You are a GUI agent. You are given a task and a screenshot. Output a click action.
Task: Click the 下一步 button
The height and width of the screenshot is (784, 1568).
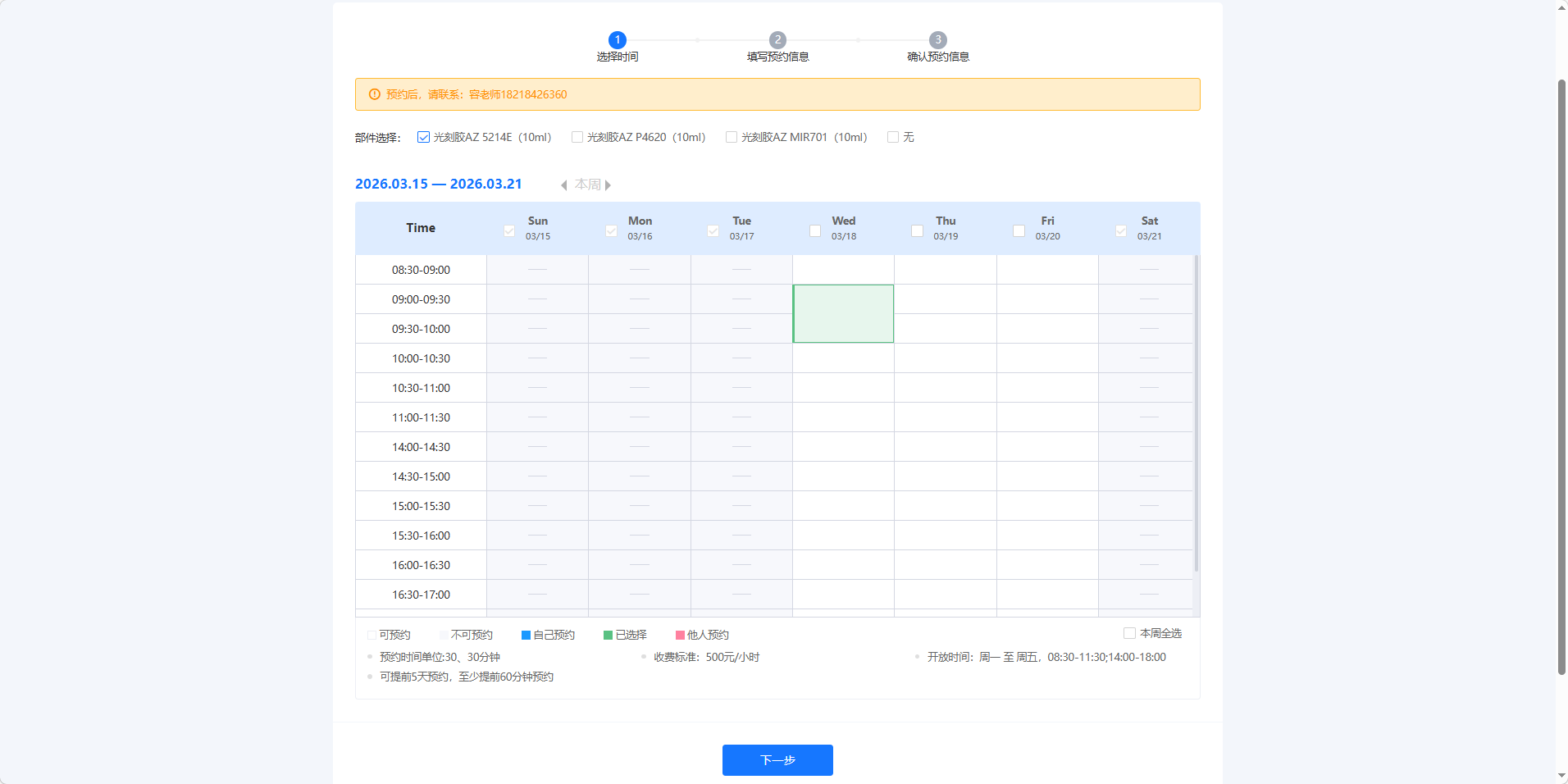click(777, 760)
